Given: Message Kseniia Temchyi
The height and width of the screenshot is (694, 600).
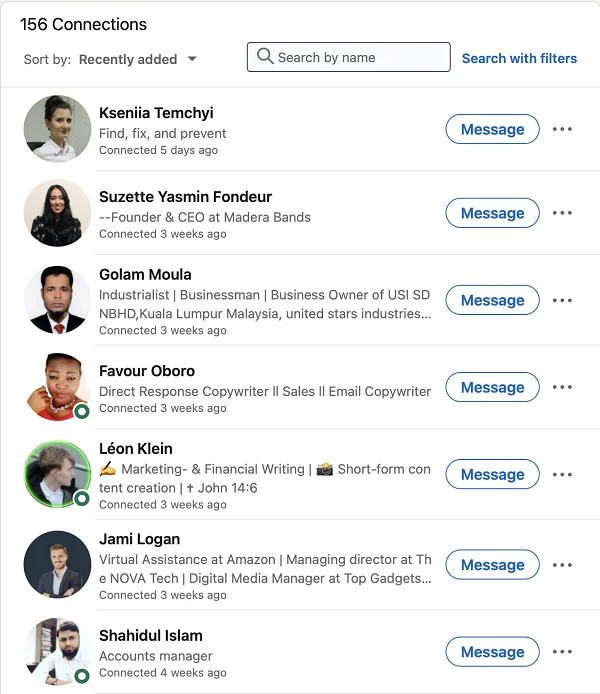Looking at the screenshot, I should click(492, 129).
